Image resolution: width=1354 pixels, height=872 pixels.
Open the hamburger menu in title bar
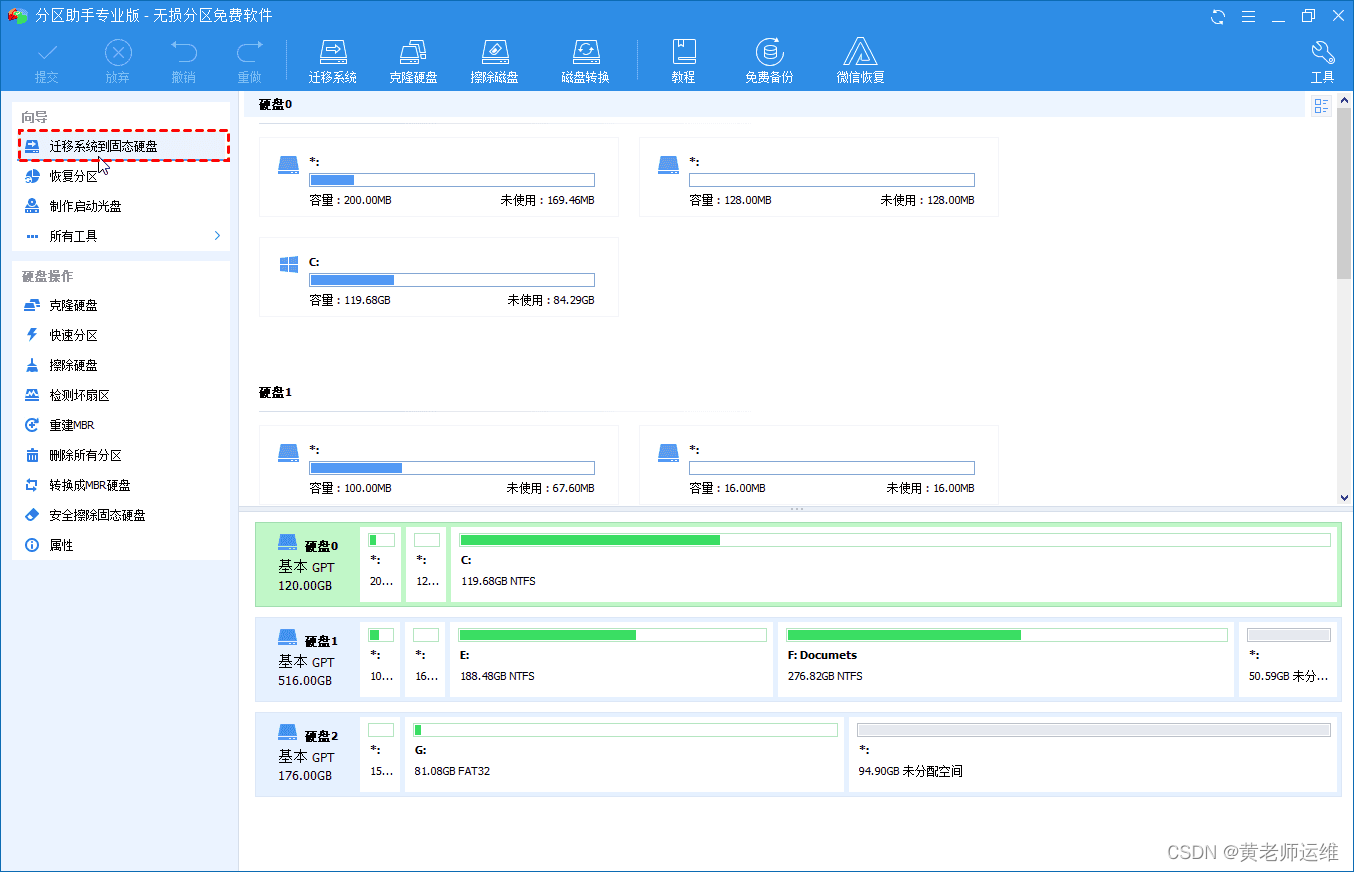[1248, 16]
